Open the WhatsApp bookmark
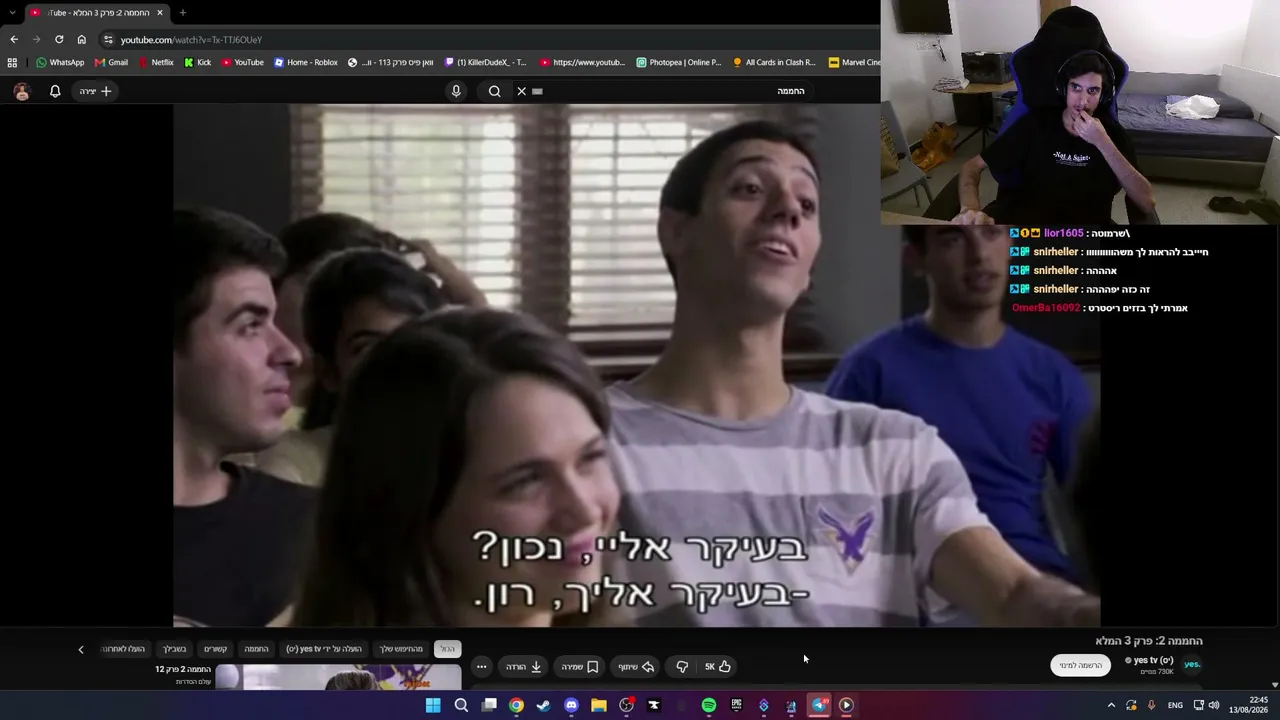Image resolution: width=1280 pixels, height=720 pixels. 60,62
